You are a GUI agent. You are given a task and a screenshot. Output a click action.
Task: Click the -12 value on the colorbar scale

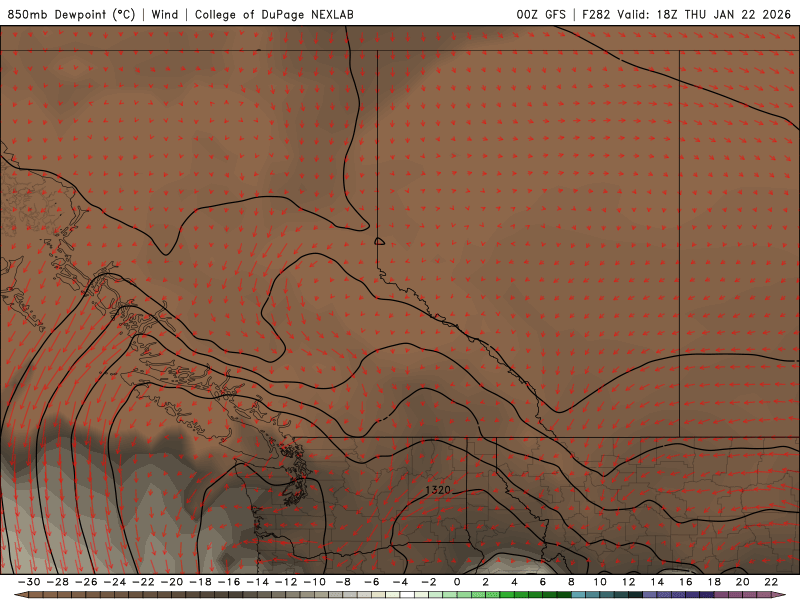[x=286, y=582]
